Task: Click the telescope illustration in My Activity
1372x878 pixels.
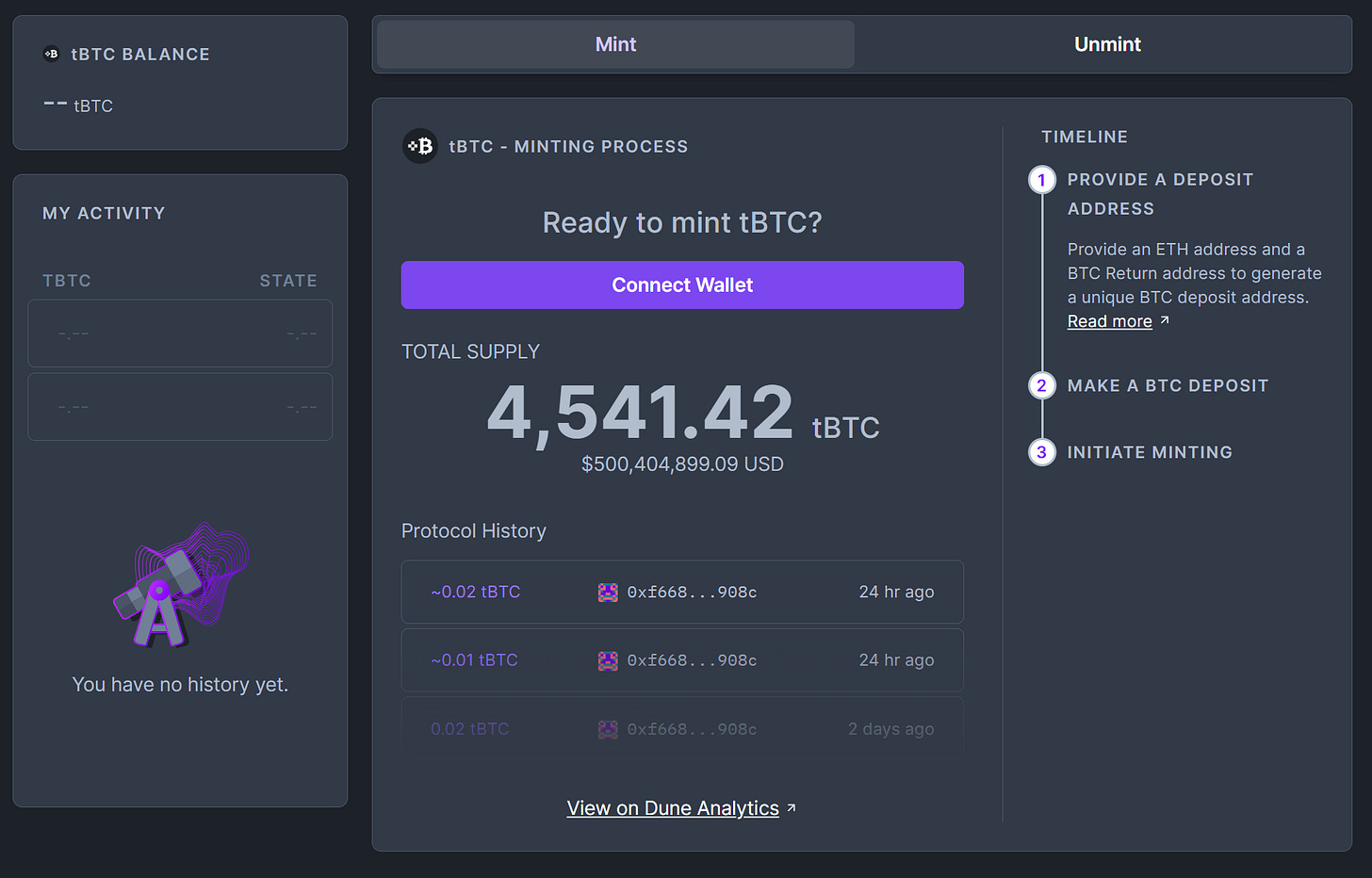Action: (x=180, y=585)
